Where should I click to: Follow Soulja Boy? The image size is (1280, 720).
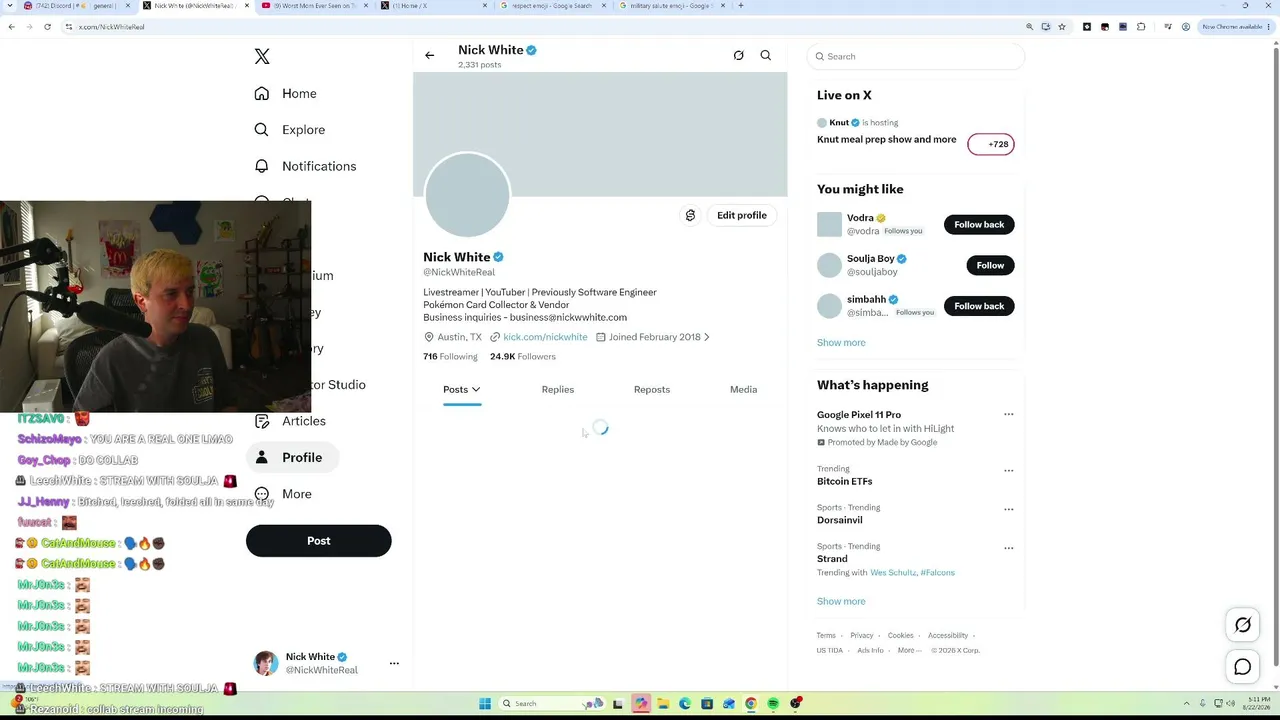point(990,265)
